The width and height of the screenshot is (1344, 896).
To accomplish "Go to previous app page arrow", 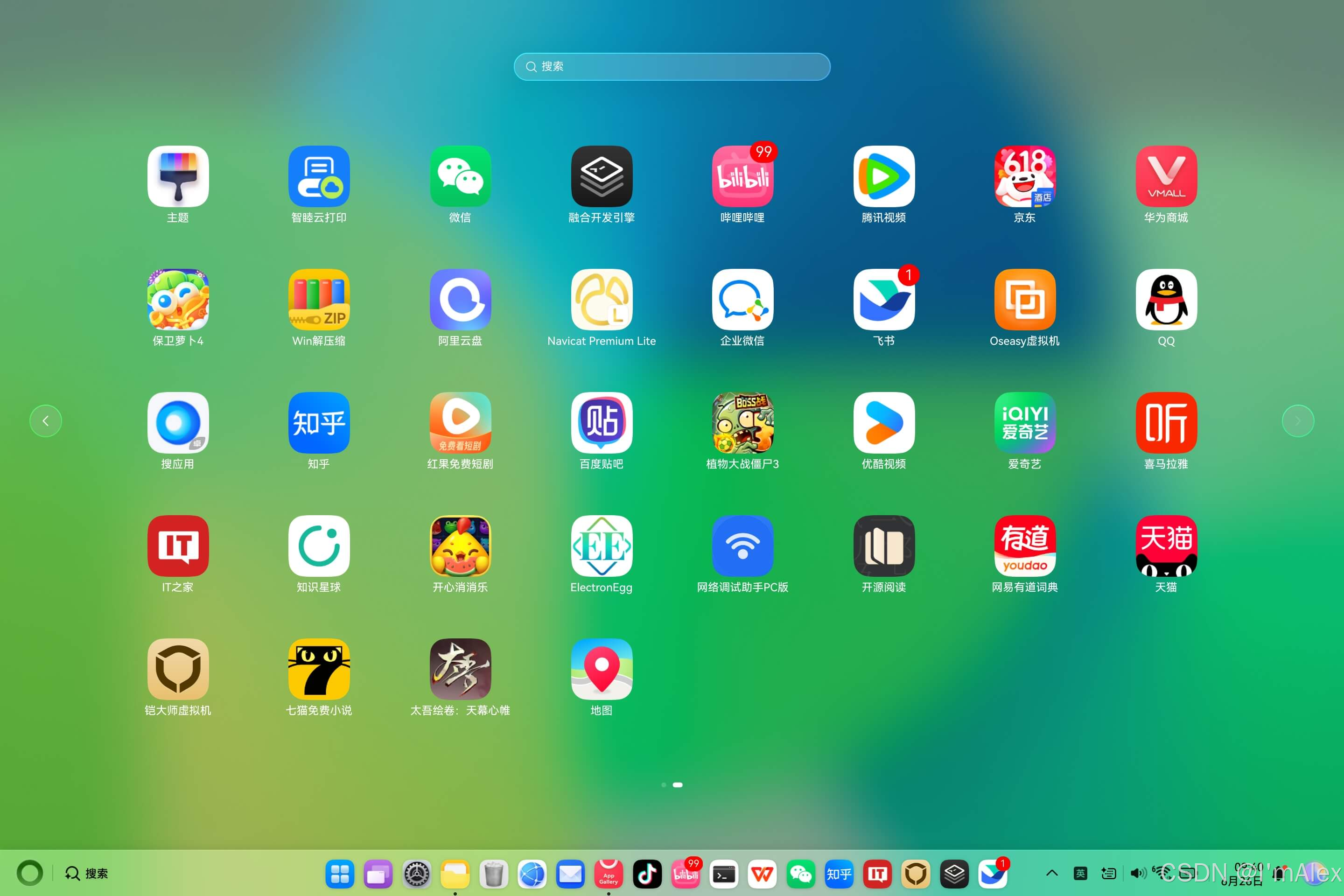I will pyautogui.click(x=46, y=421).
